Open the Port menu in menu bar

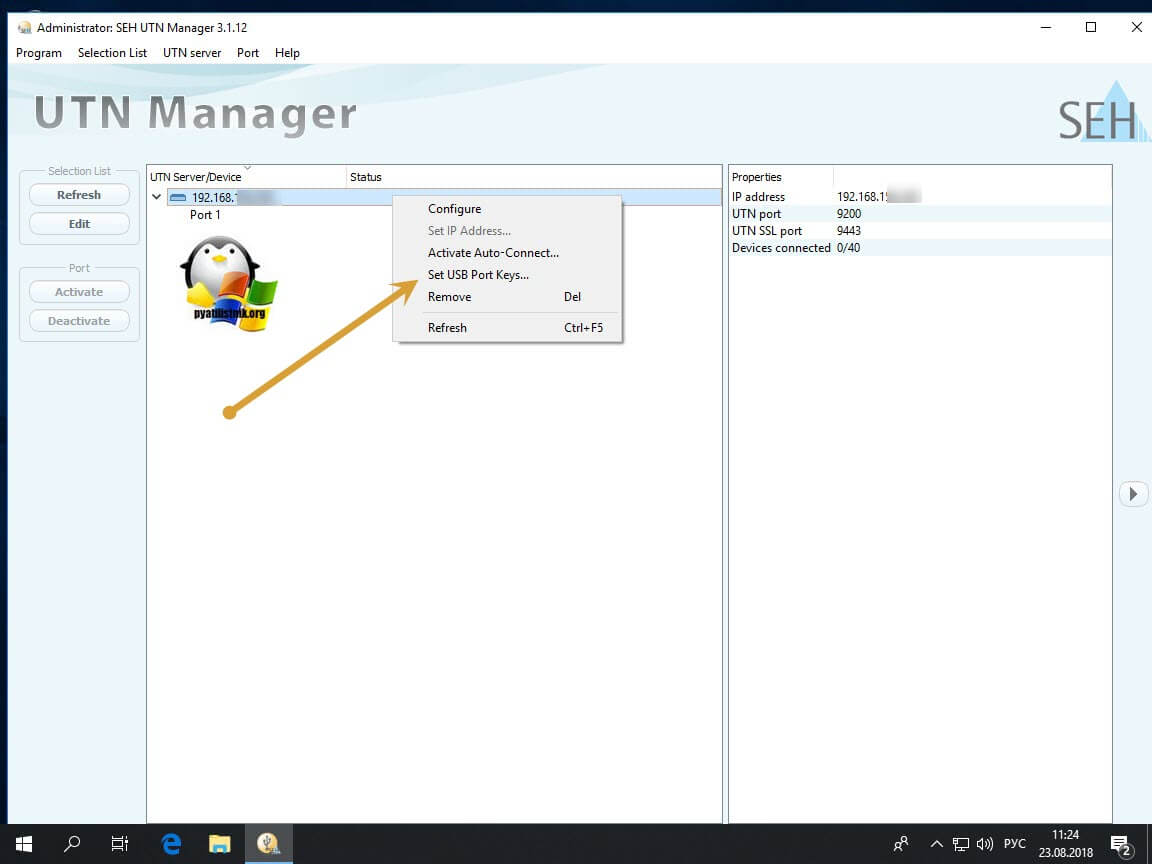tap(248, 53)
